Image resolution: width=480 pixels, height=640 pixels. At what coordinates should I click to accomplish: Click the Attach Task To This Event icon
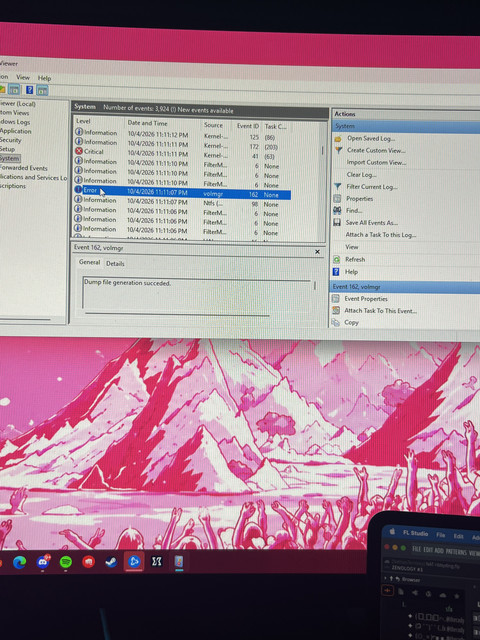[x=336, y=311]
